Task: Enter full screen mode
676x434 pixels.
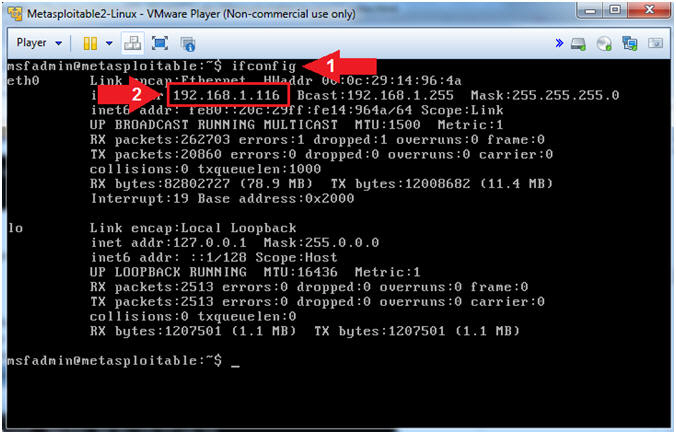Action: pos(160,43)
